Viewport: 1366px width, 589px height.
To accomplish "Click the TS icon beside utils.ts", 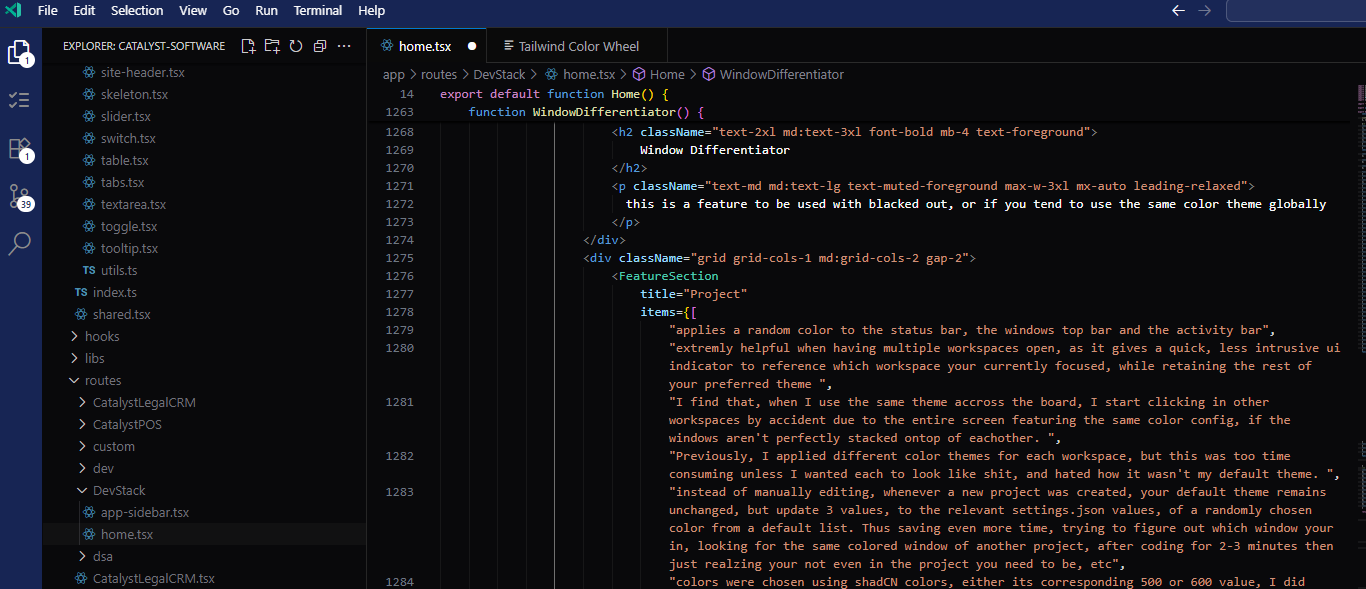I will 89,270.
